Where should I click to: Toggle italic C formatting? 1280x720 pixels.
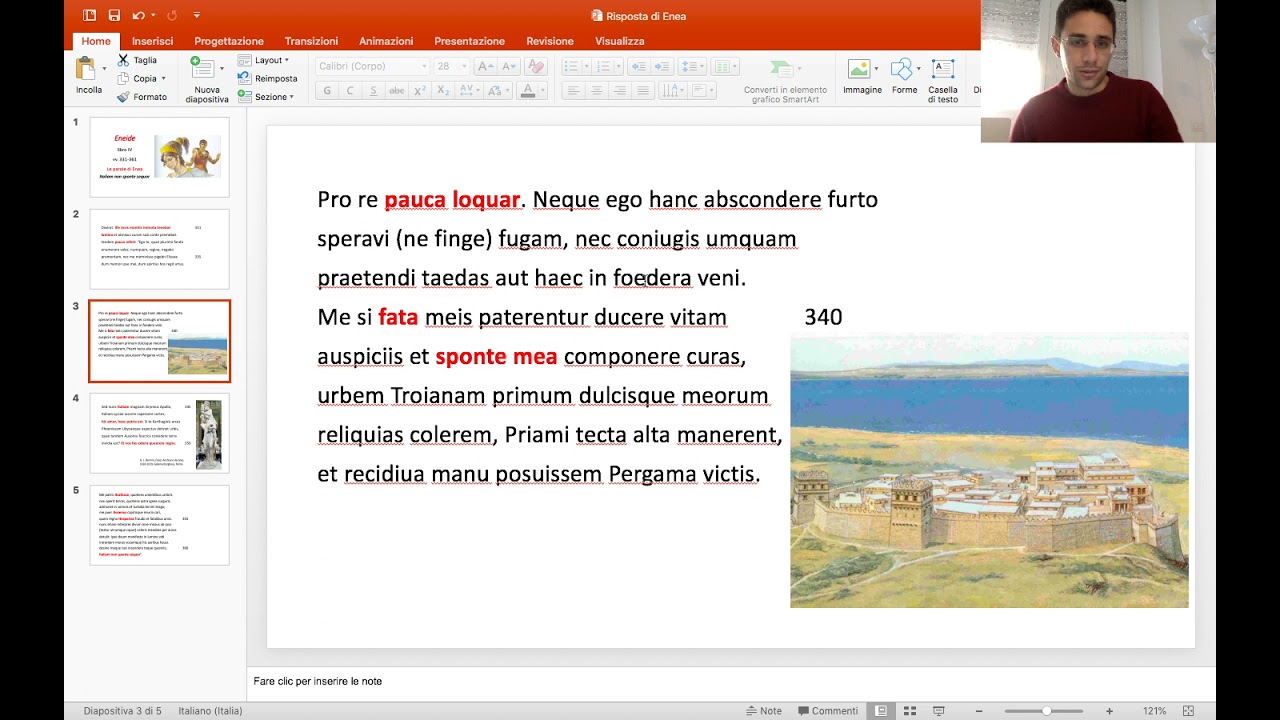[x=349, y=91]
